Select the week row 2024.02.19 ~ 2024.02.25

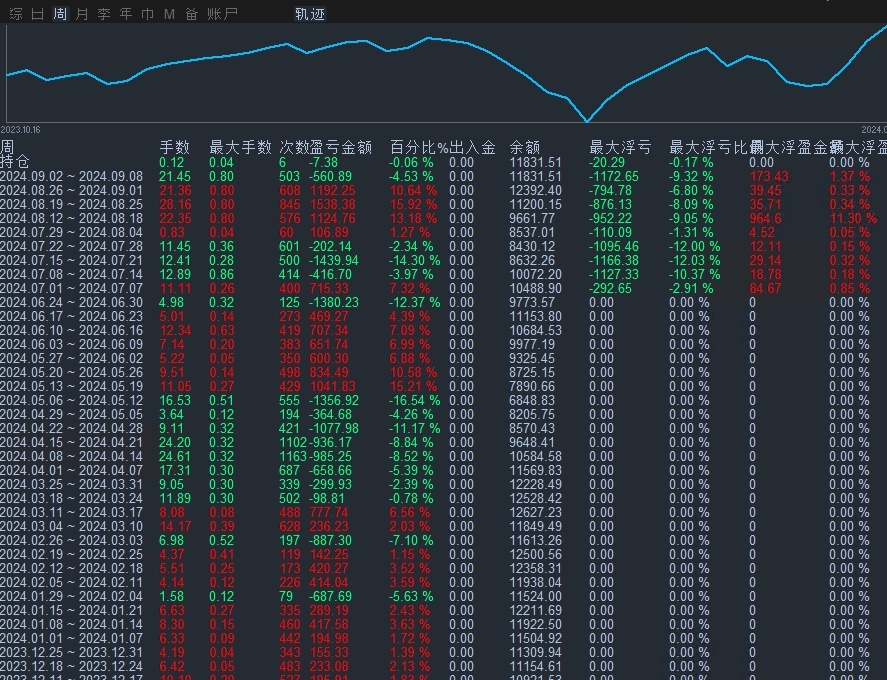coord(444,554)
